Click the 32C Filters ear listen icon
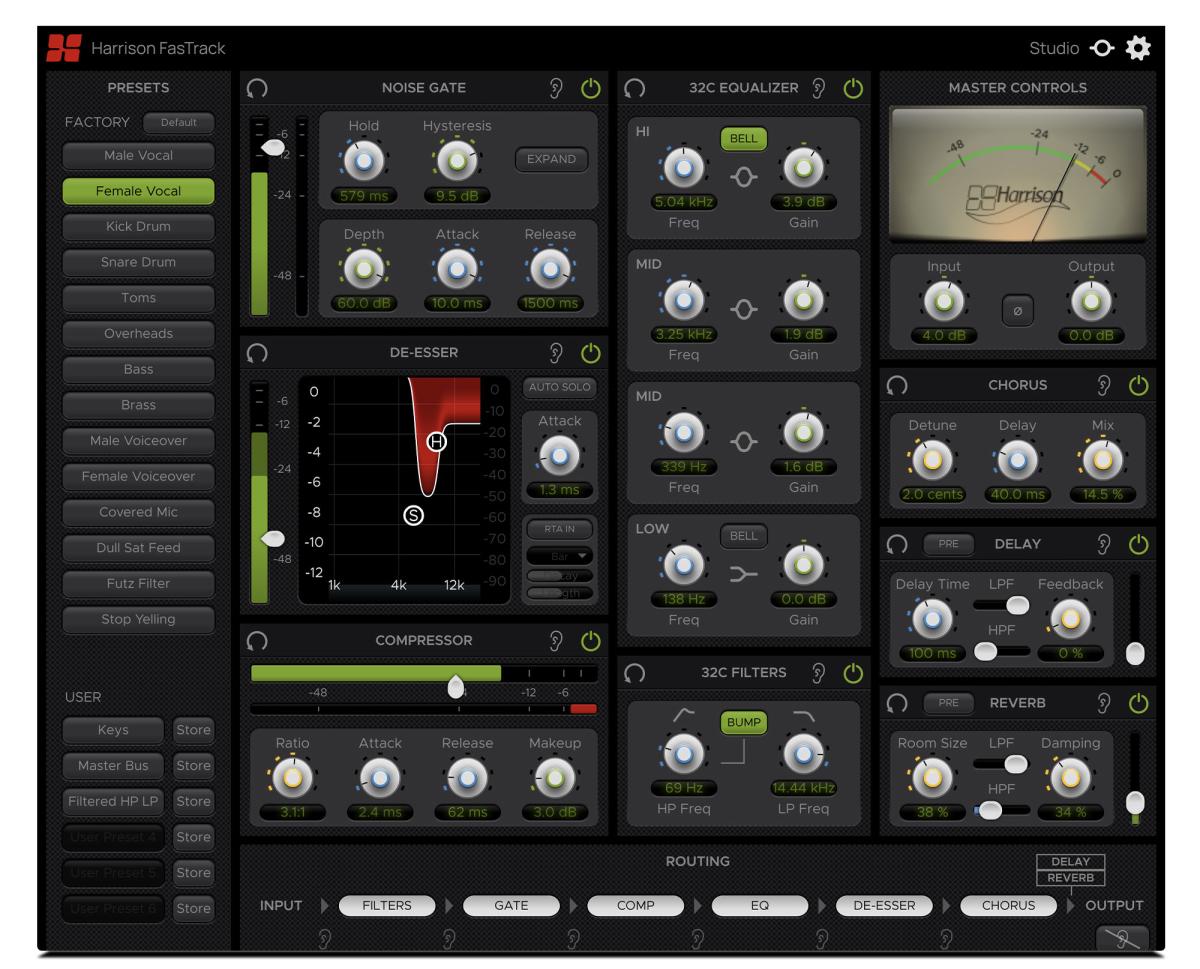This screenshot has height=969, width=1200. coord(819,673)
